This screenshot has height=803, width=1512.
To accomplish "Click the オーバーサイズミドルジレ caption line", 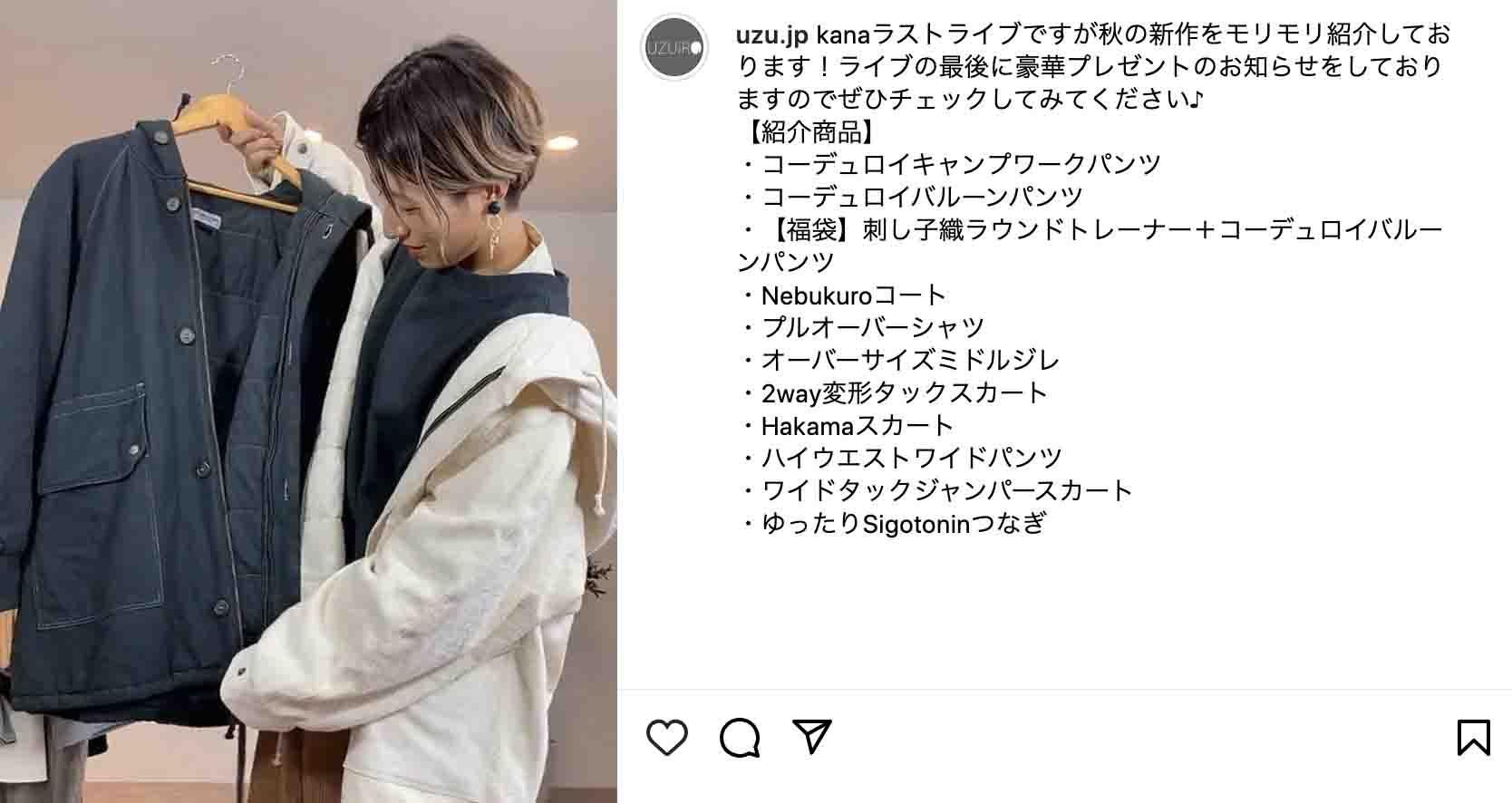I will 900,361.
